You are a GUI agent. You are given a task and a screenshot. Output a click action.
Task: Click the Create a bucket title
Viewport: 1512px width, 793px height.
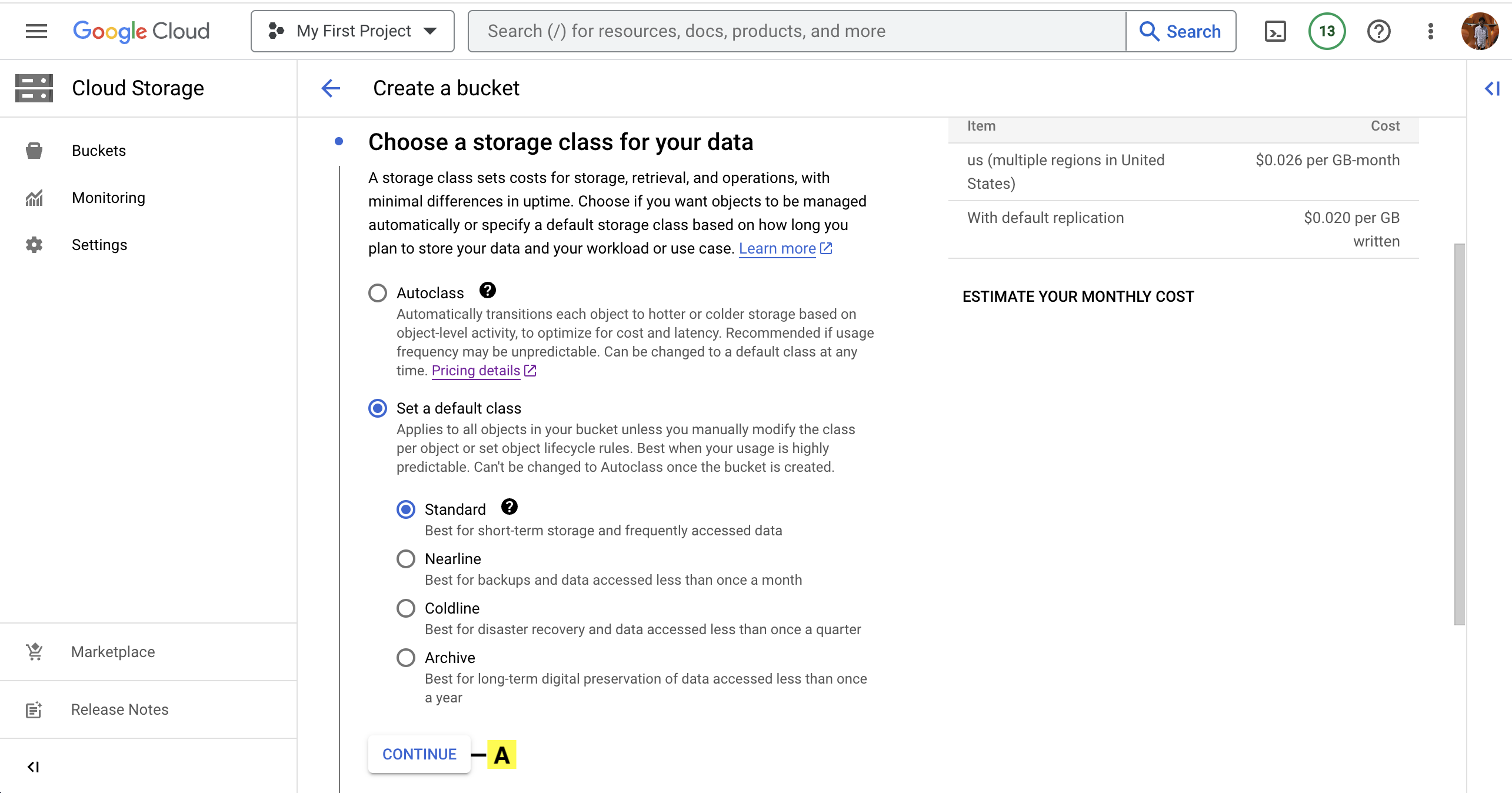446,88
